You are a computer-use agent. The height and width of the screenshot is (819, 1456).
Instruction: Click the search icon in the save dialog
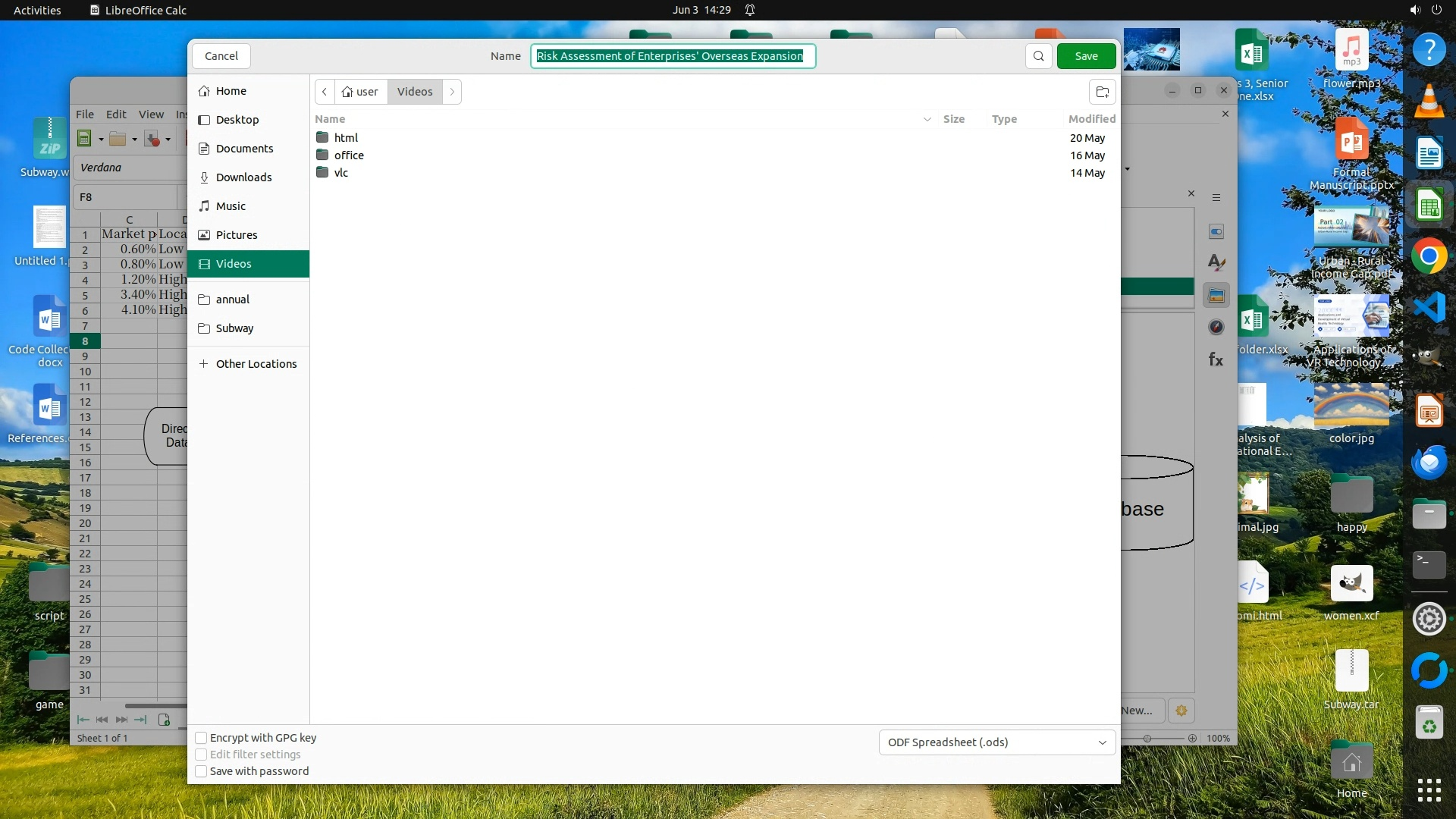pyautogui.click(x=1038, y=56)
